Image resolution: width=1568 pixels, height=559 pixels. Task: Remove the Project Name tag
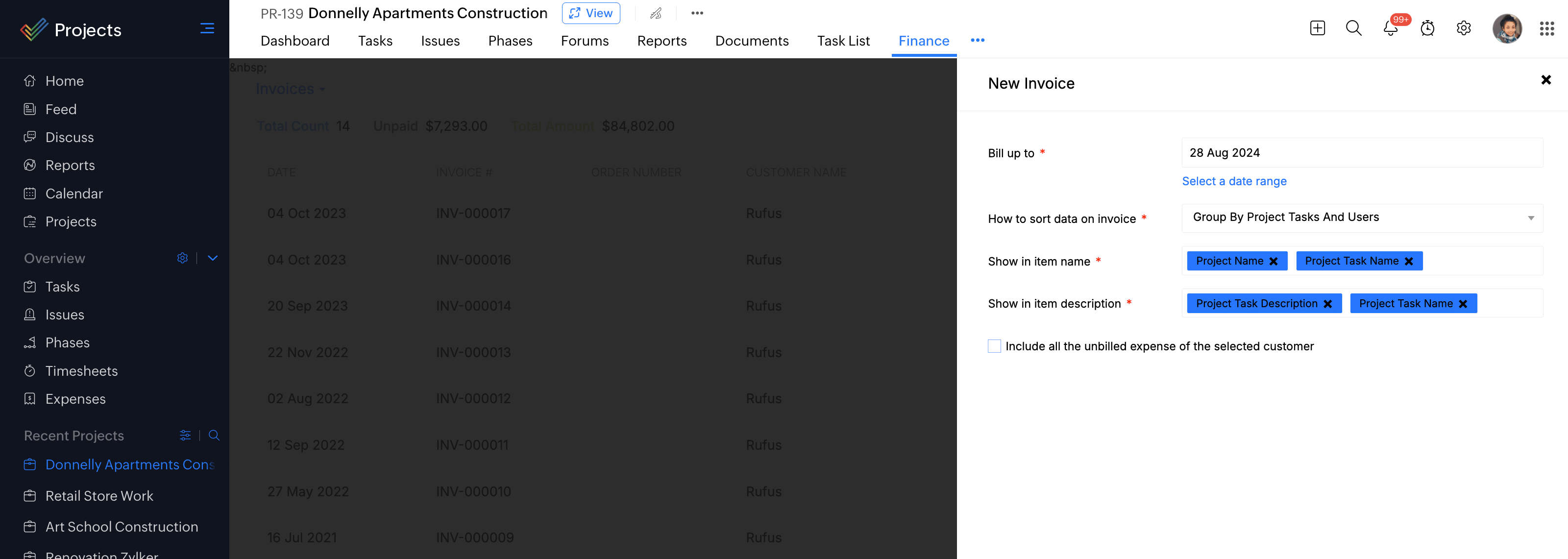coord(1274,261)
